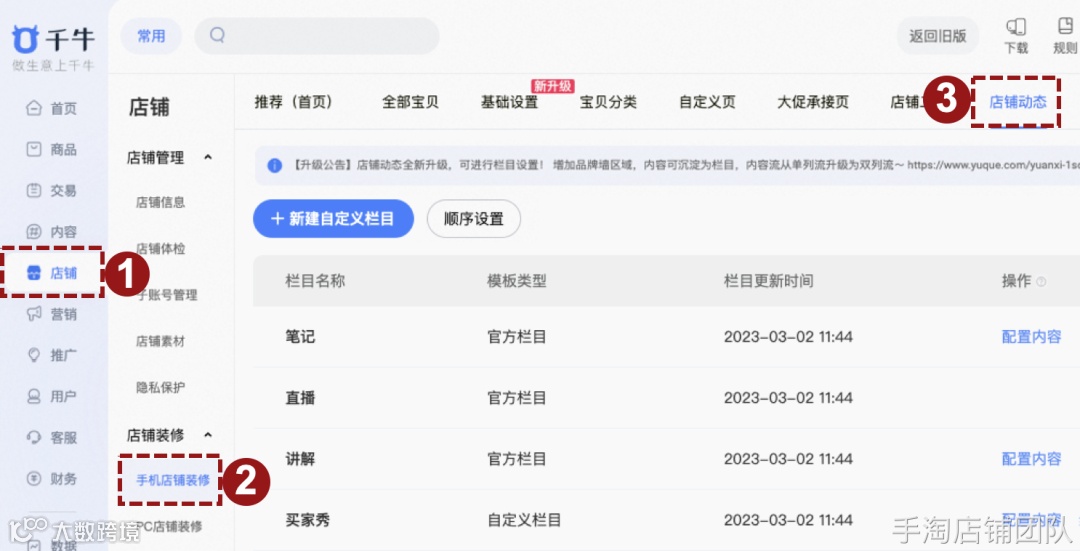The height and width of the screenshot is (551, 1080).
Task: Click 官方栏目 type in 直播 row
Action: (517, 398)
